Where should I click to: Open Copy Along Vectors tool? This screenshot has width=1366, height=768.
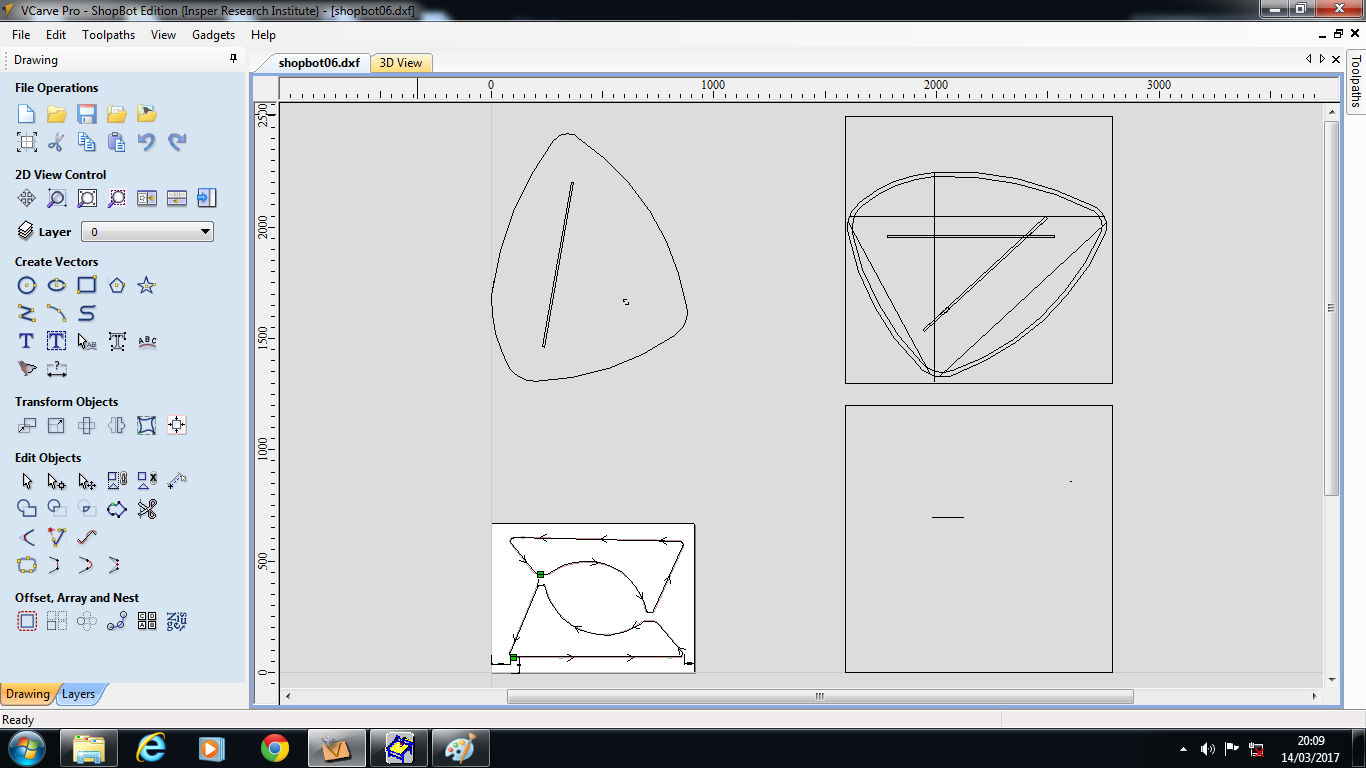(x=117, y=621)
